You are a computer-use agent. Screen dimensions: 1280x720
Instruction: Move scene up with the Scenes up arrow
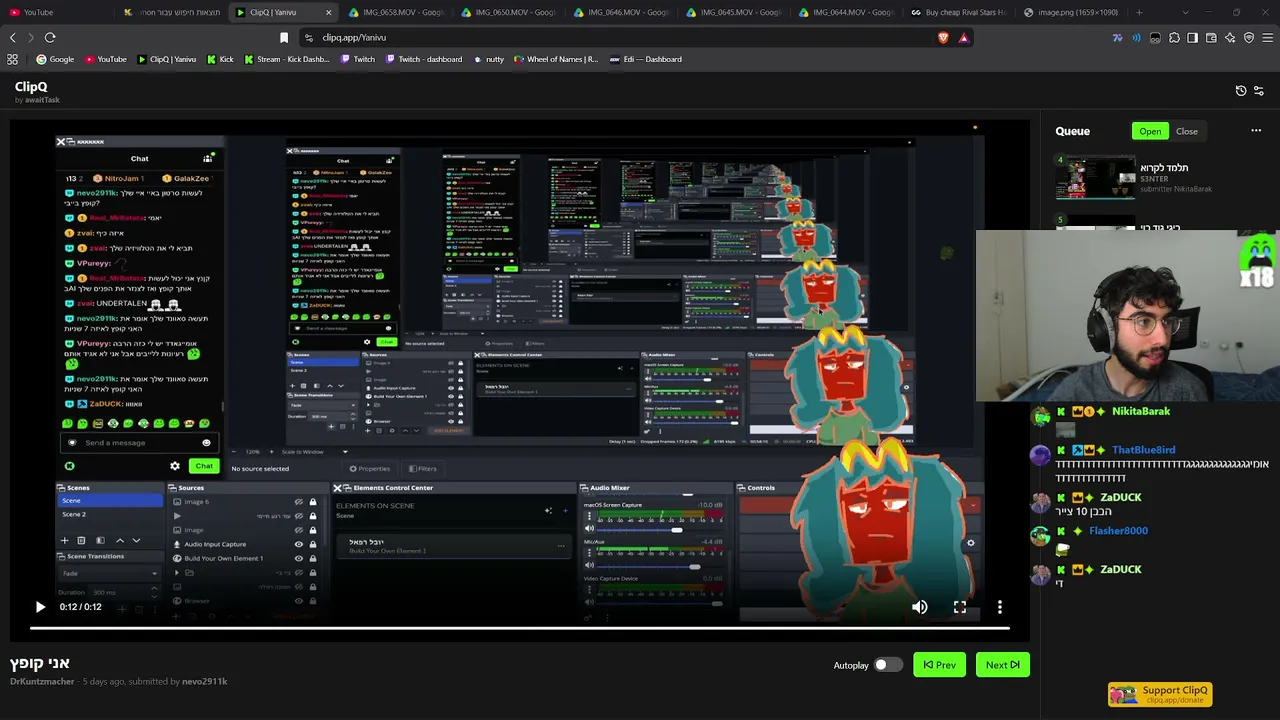120,540
